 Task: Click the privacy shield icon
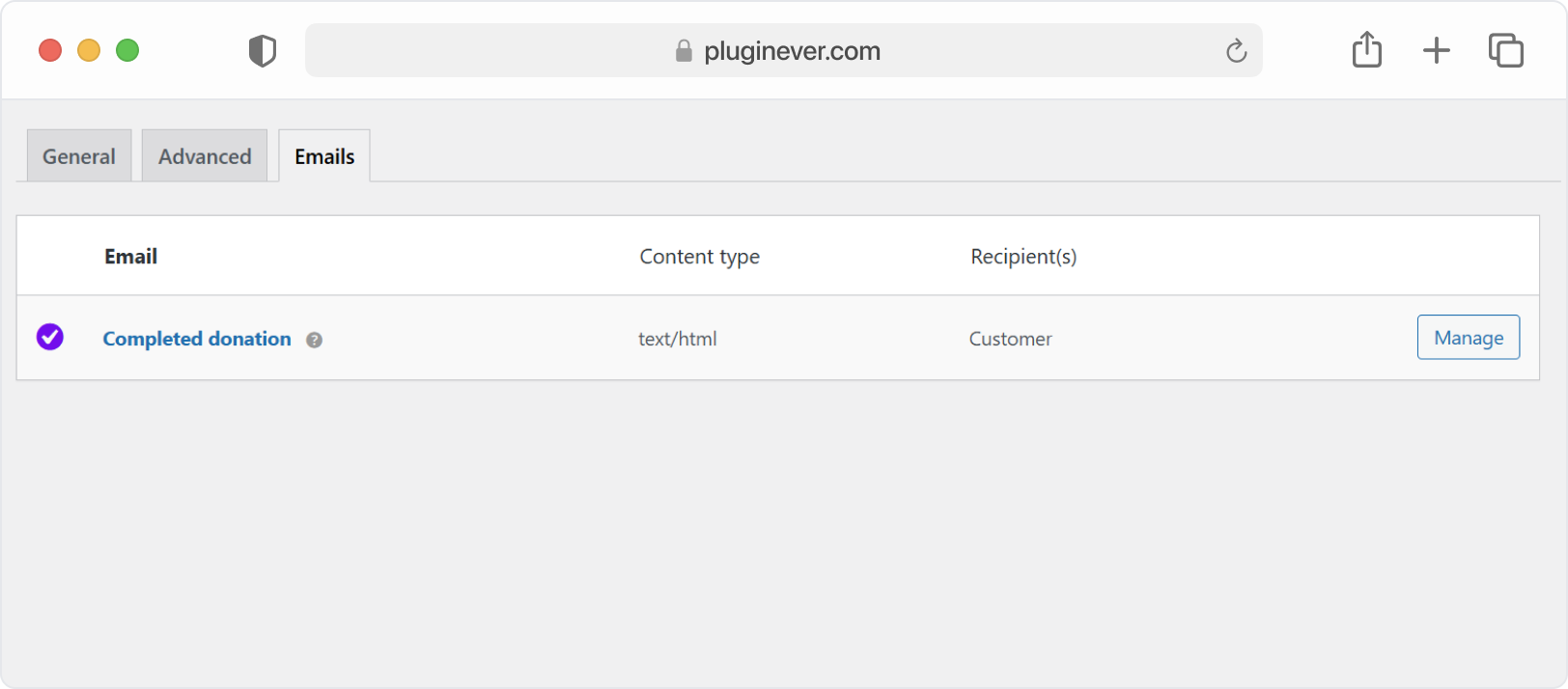tap(263, 50)
